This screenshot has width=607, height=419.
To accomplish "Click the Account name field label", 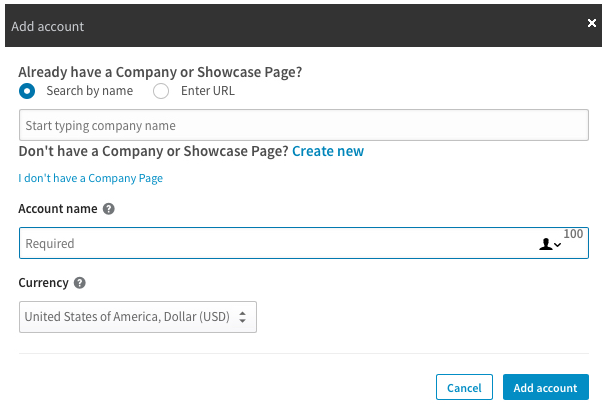I will tap(58, 209).
